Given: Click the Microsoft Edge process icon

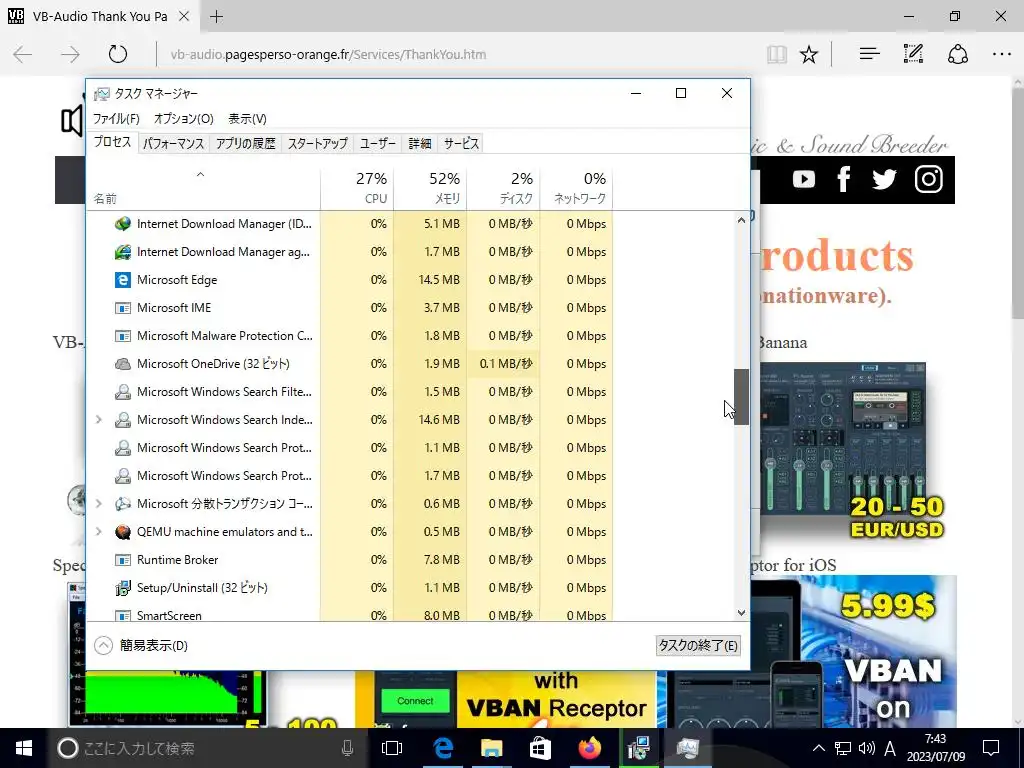Looking at the screenshot, I should pos(123,280).
